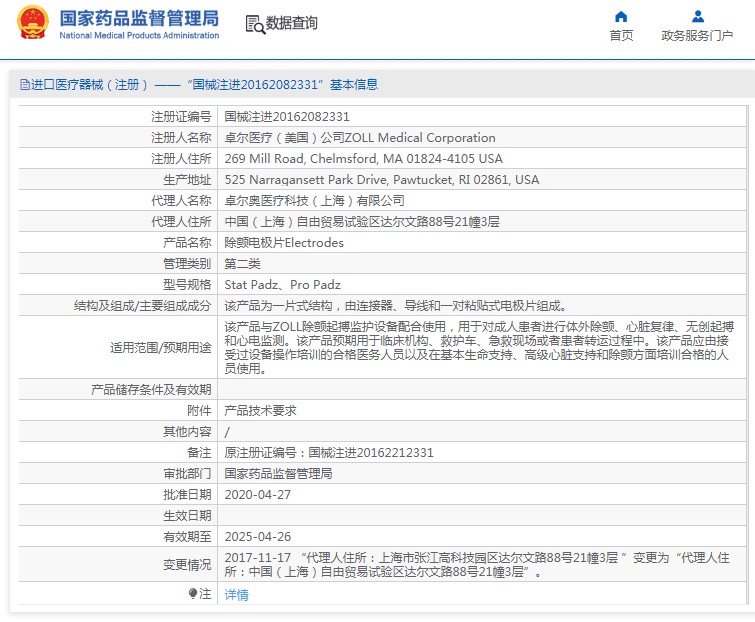Click the 进口医疗器械（注册）基本信息 heading

pos(204,85)
